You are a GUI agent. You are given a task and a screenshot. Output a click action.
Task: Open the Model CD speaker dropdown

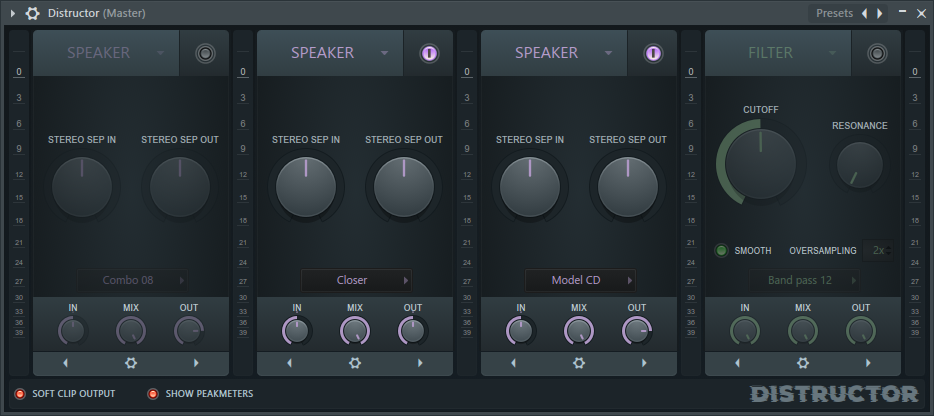pos(579,280)
